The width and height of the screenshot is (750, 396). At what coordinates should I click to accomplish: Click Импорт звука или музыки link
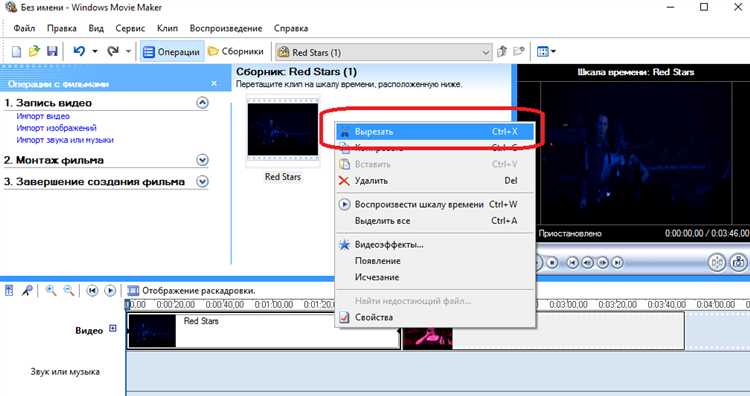click(x=65, y=140)
